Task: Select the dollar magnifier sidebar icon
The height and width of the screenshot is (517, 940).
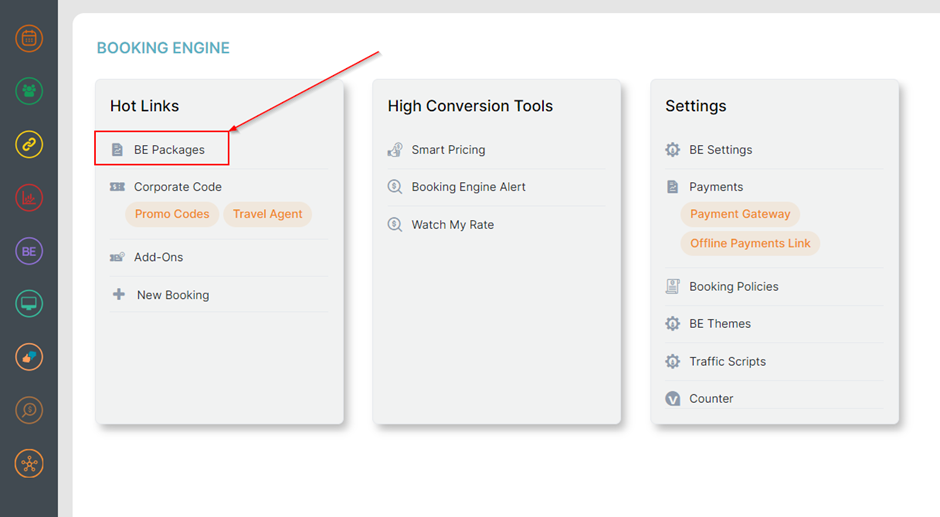Action: tap(29, 410)
